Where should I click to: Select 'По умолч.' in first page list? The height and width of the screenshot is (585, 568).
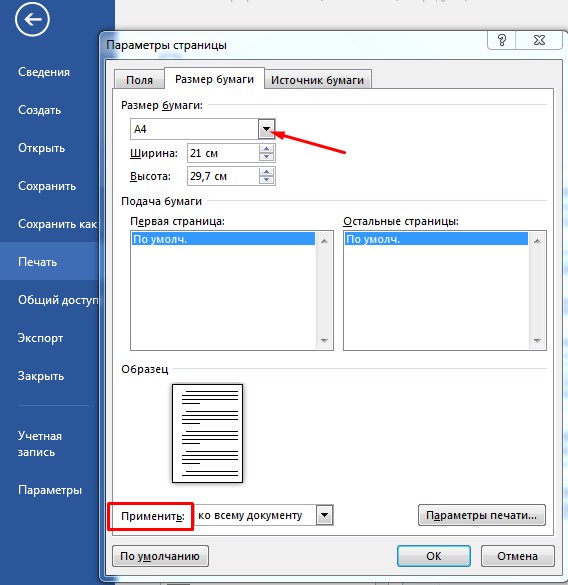pos(223,239)
